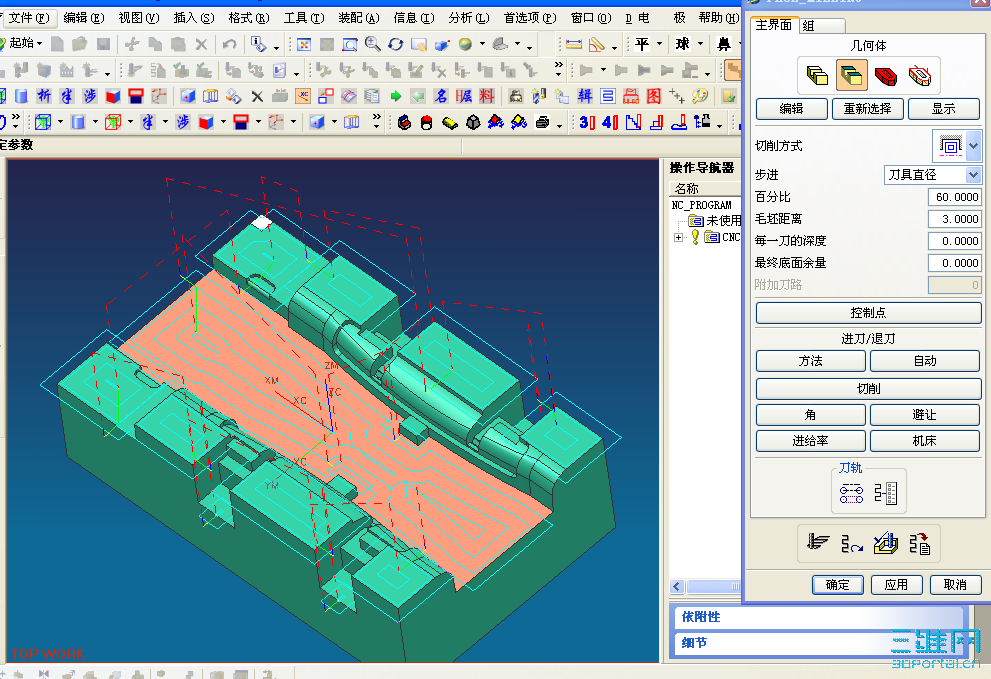Click the Fit view toolbar icon
Image resolution: width=991 pixels, height=679 pixels.
click(304, 44)
